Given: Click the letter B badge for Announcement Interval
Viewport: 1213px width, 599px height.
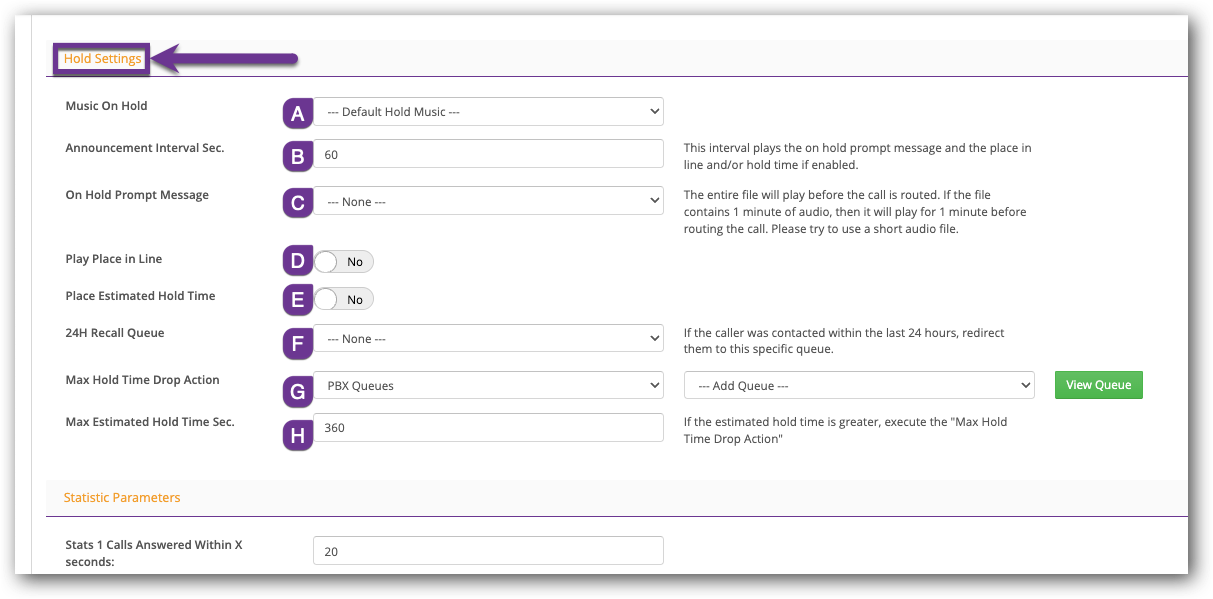Looking at the screenshot, I should (297, 155).
